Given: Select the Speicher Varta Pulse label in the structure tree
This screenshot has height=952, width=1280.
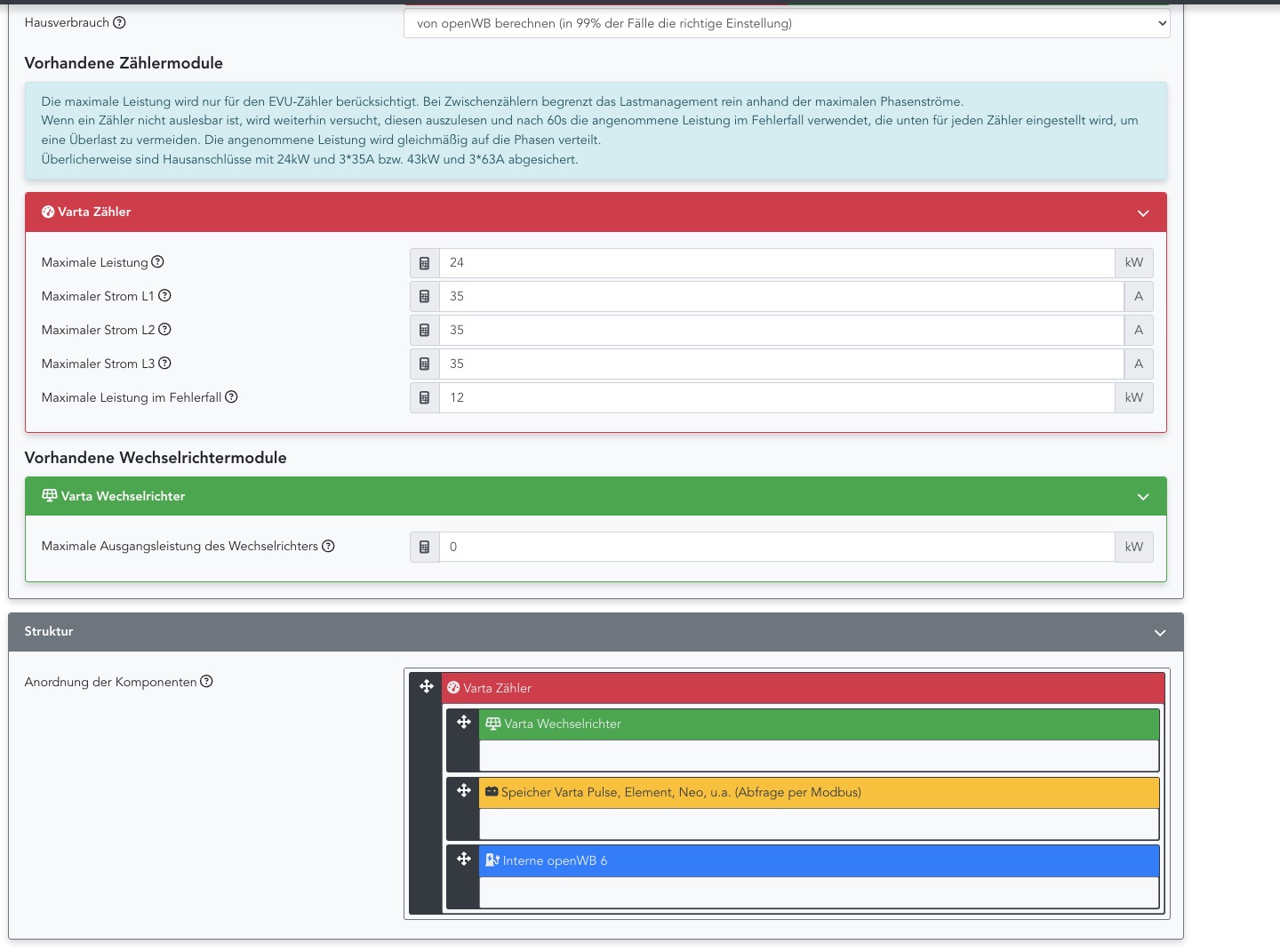Looking at the screenshot, I should (x=681, y=792).
